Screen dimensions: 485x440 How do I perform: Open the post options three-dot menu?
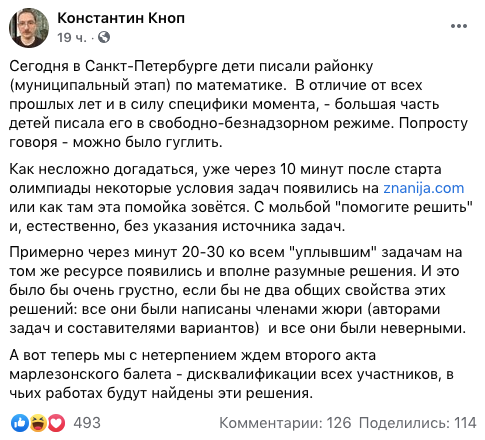pyautogui.click(x=459, y=26)
